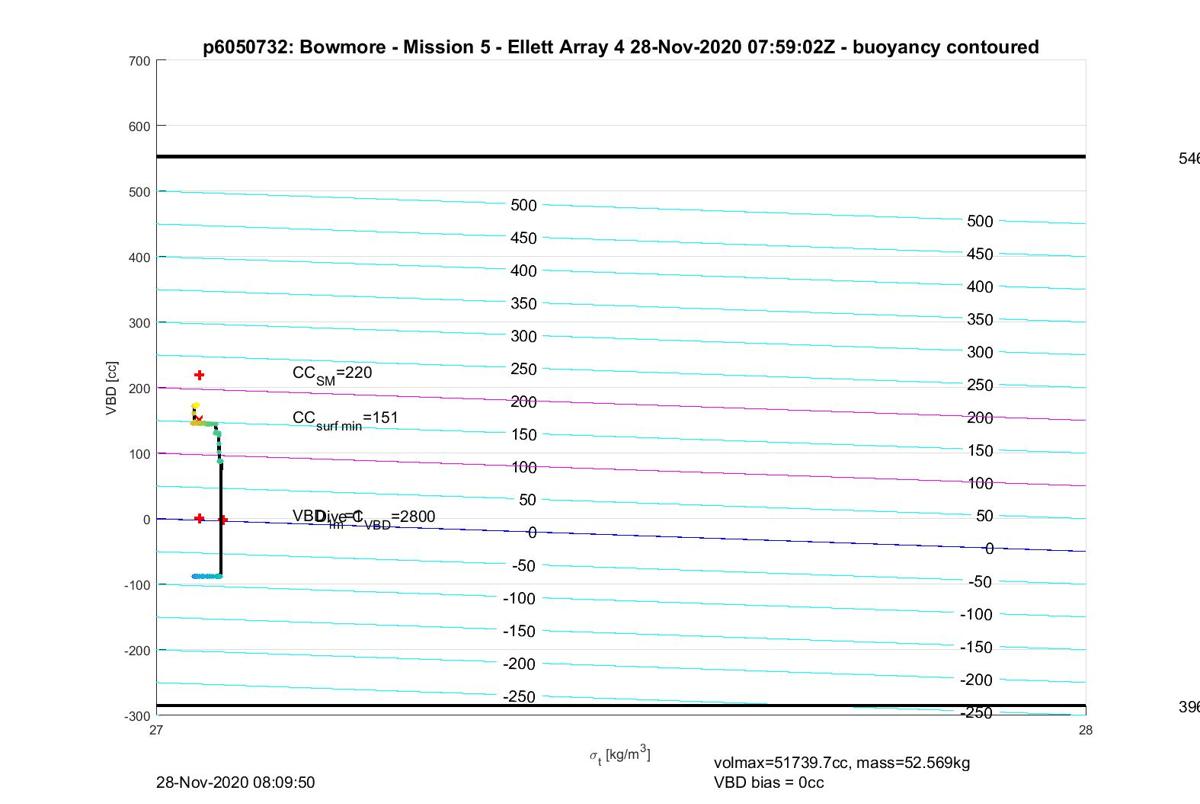Click the right-column contour label "0" on blue line
The image size is (1200, 804).
click(989, 548)
